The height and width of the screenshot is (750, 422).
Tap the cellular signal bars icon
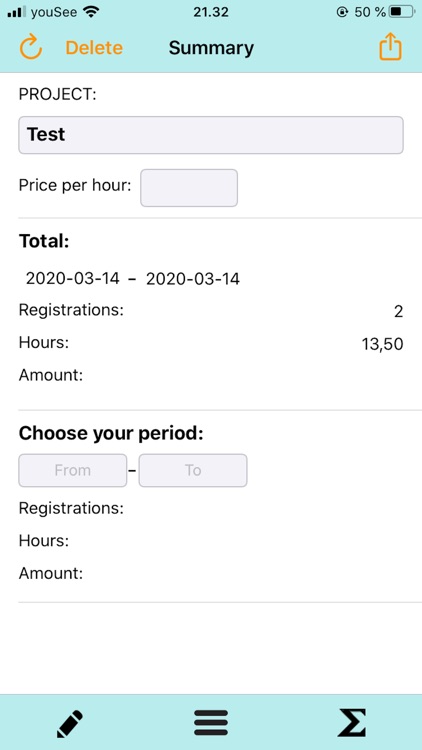[x=17, y=12]
